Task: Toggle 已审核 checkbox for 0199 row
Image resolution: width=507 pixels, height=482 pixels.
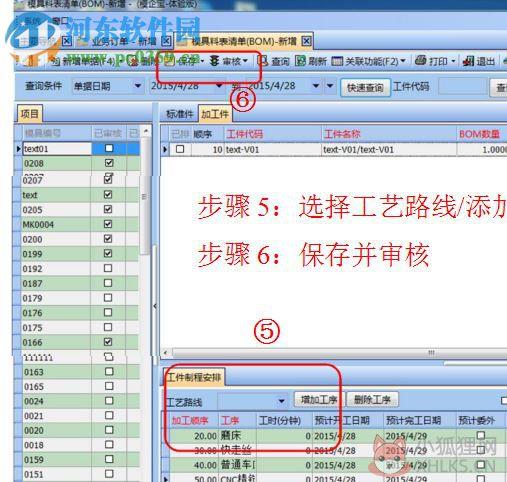Action: point(108,253)
